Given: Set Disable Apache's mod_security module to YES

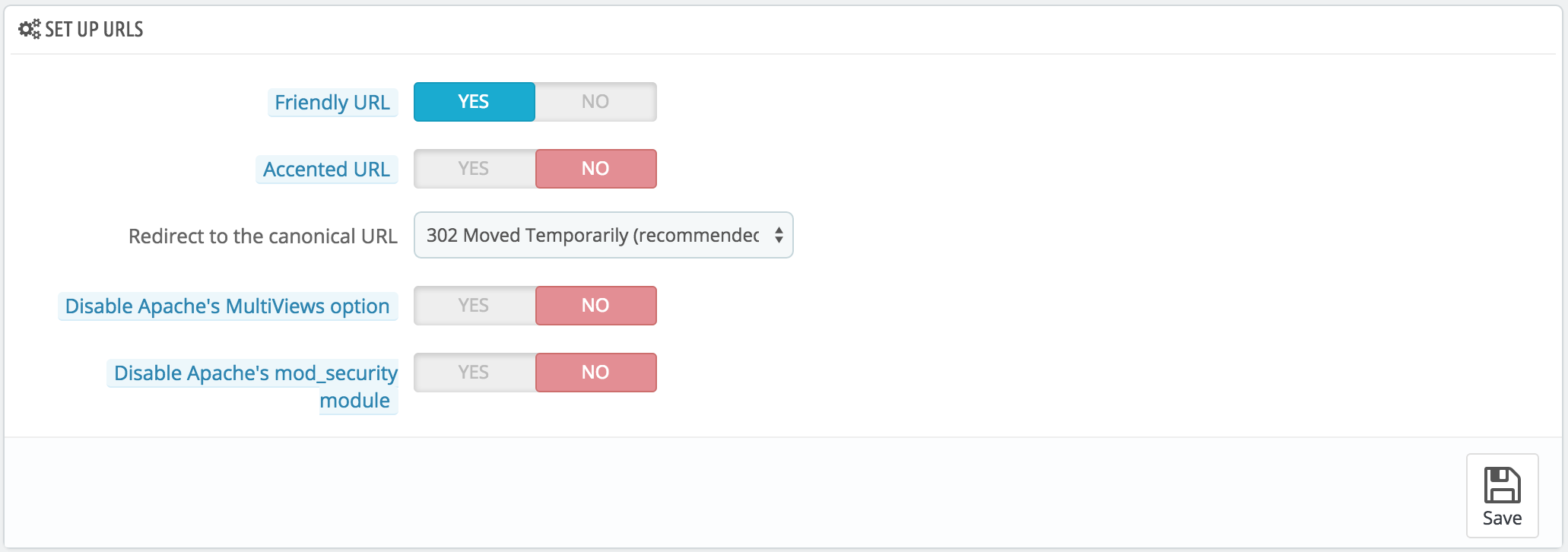Looking at the screenshot, I should [474, 373].
